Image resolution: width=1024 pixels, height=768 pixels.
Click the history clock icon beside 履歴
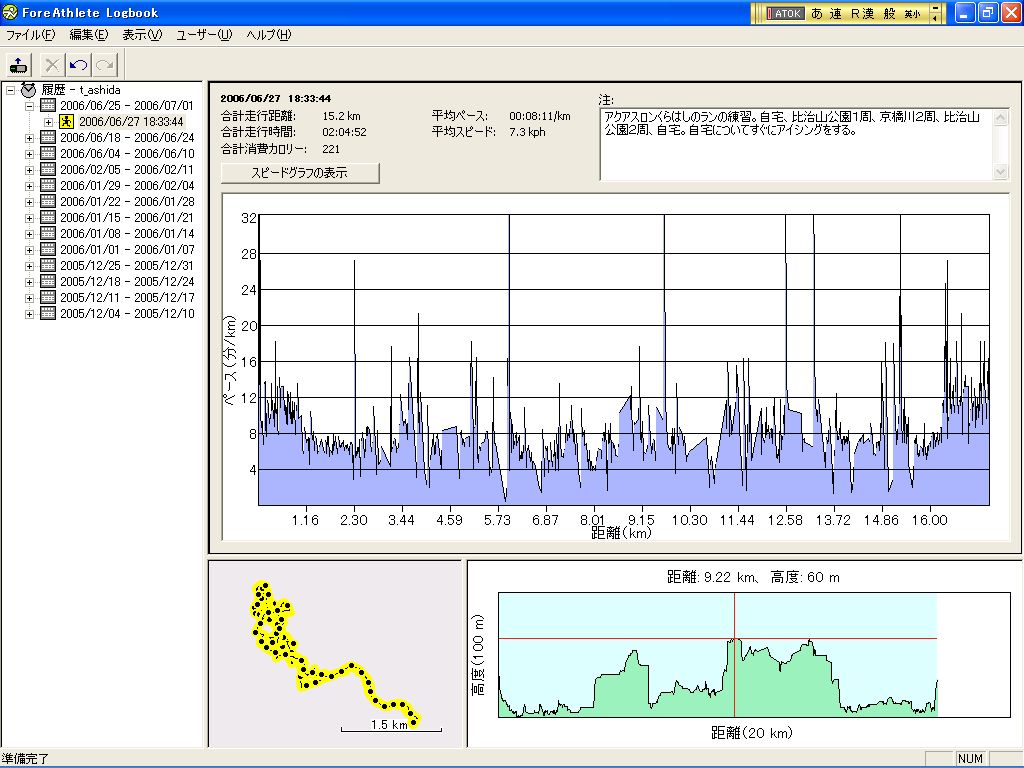click(28, 89)
